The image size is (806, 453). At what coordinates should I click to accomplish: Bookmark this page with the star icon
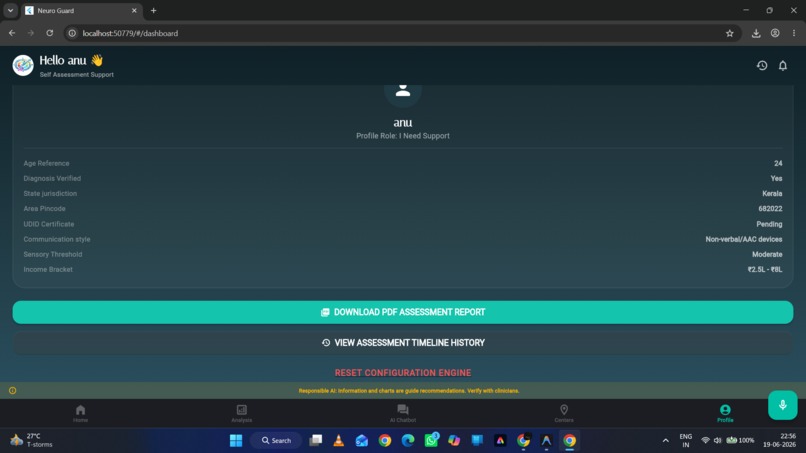point(729,33)
